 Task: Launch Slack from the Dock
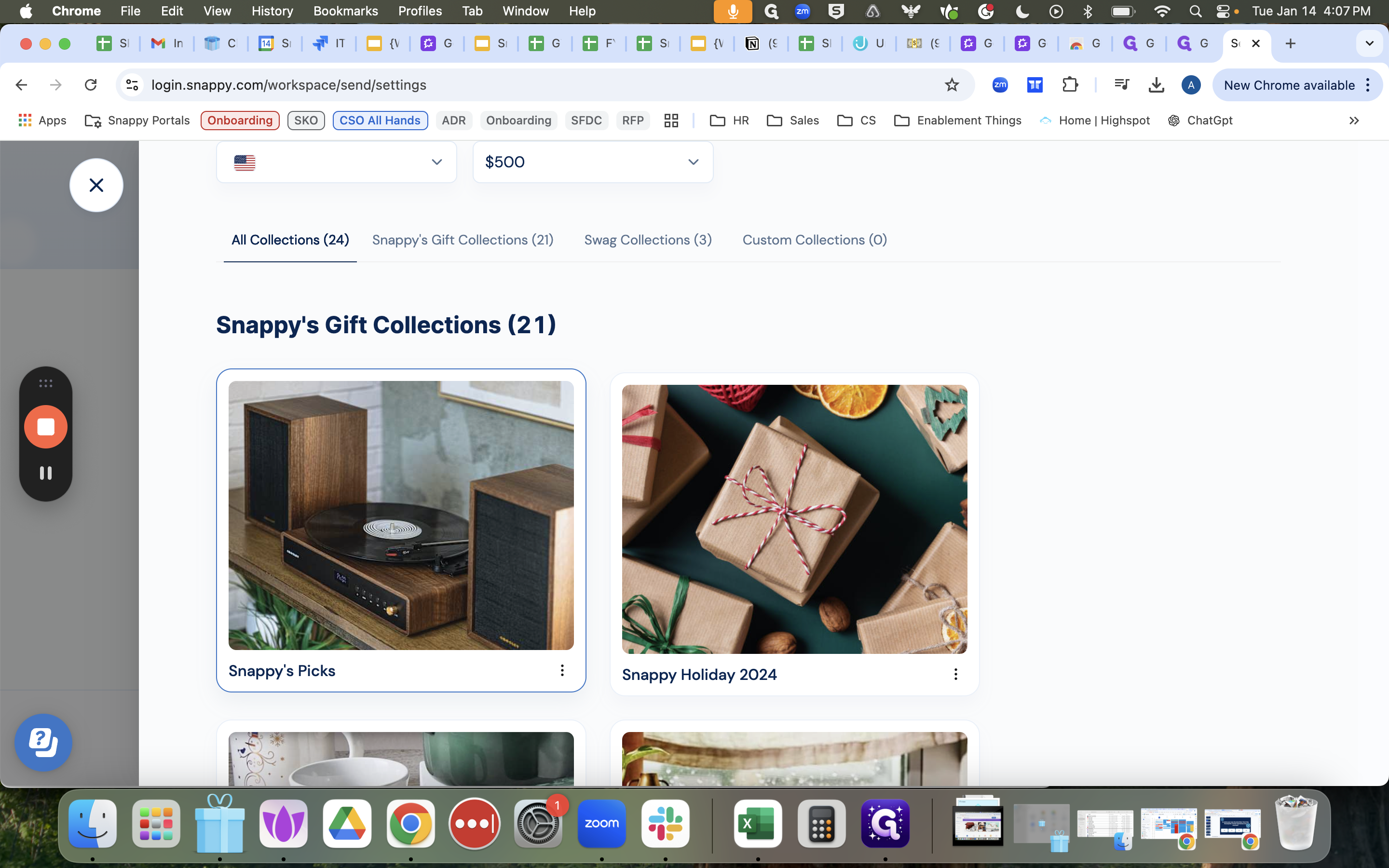pos(665,823)
